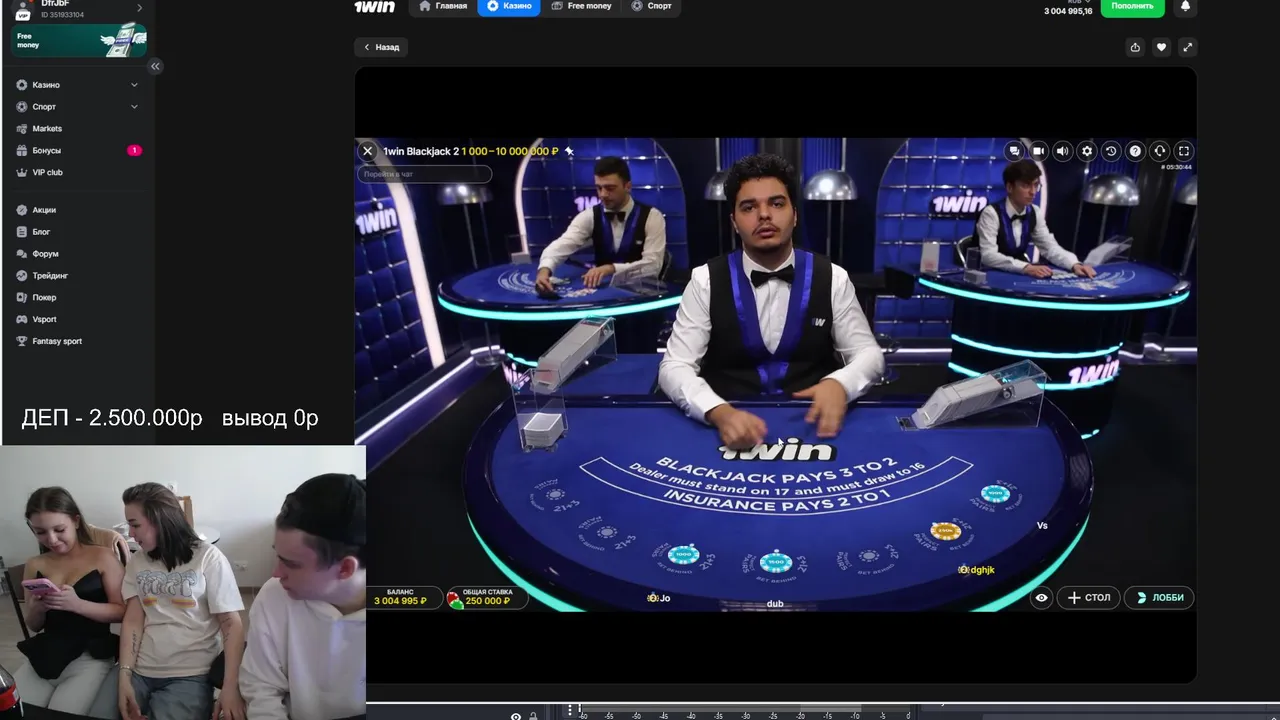Click the Бонусы notification badge
This screenshot has height=720, width=1280.
coord(134,150)
